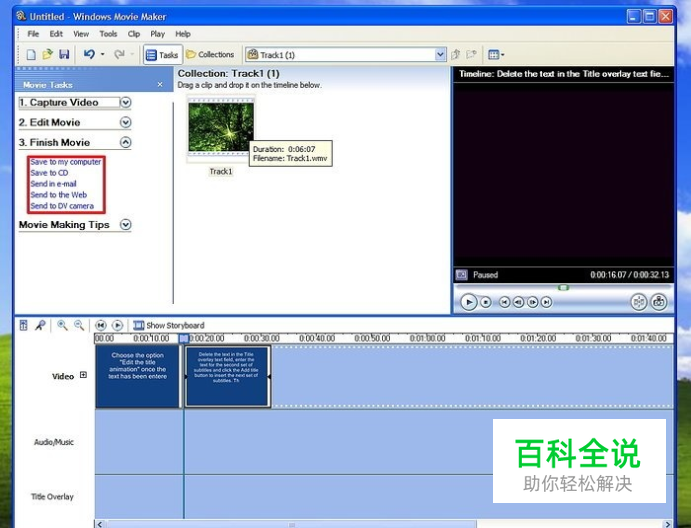Screen dimensions: 691x528
Task: Open the Undo history dropdown arrow
Action: click(103, 54)
